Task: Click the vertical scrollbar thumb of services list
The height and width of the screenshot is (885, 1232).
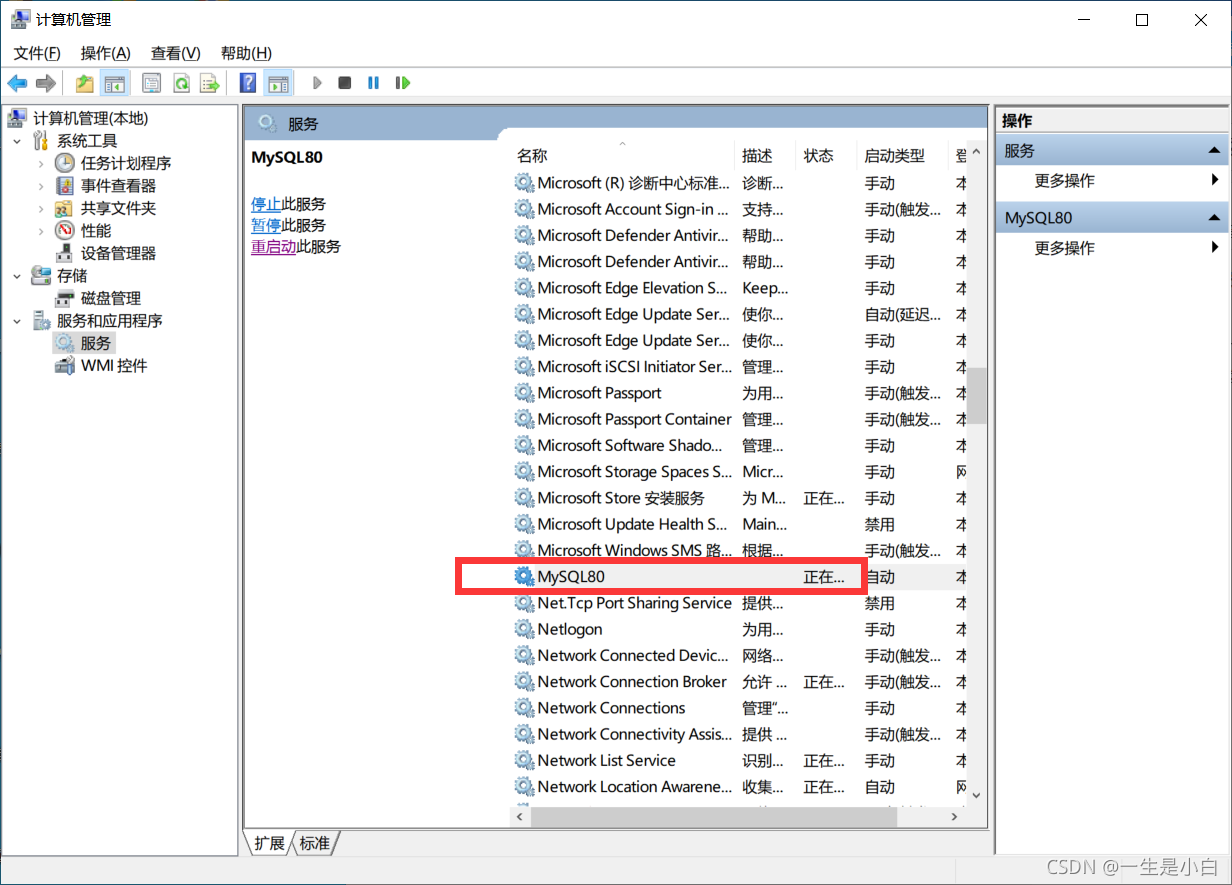Action: (x=977, y=395)
